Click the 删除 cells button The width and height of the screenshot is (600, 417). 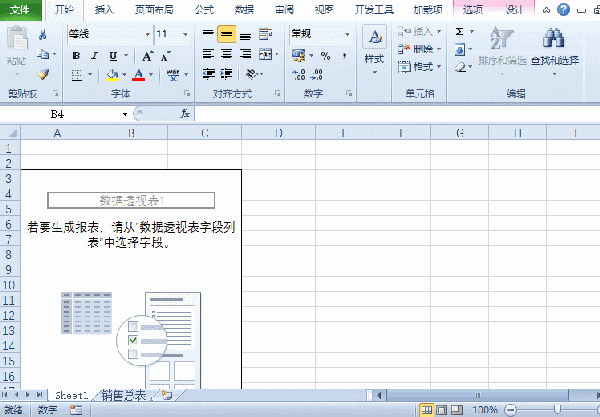[419, 49]
